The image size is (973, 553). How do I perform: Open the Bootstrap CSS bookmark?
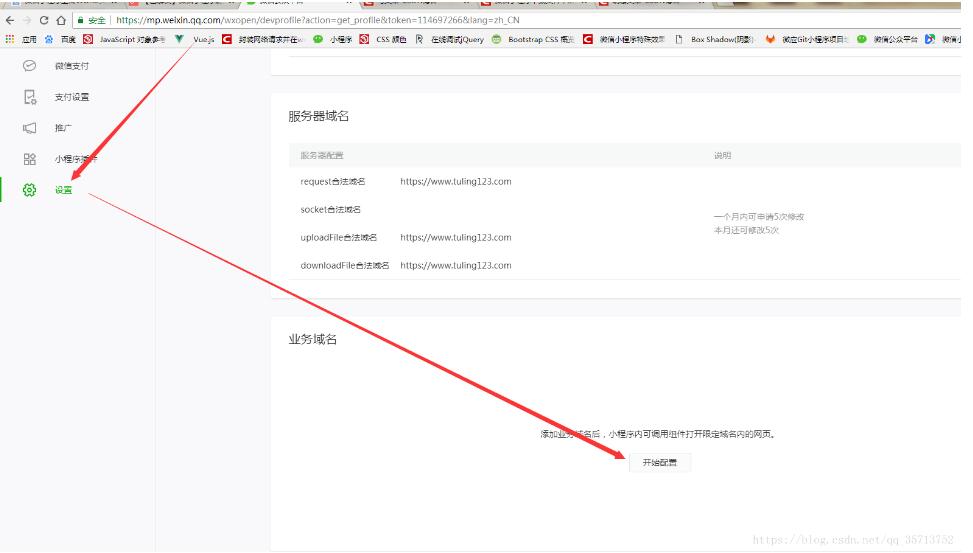(533, 39)
